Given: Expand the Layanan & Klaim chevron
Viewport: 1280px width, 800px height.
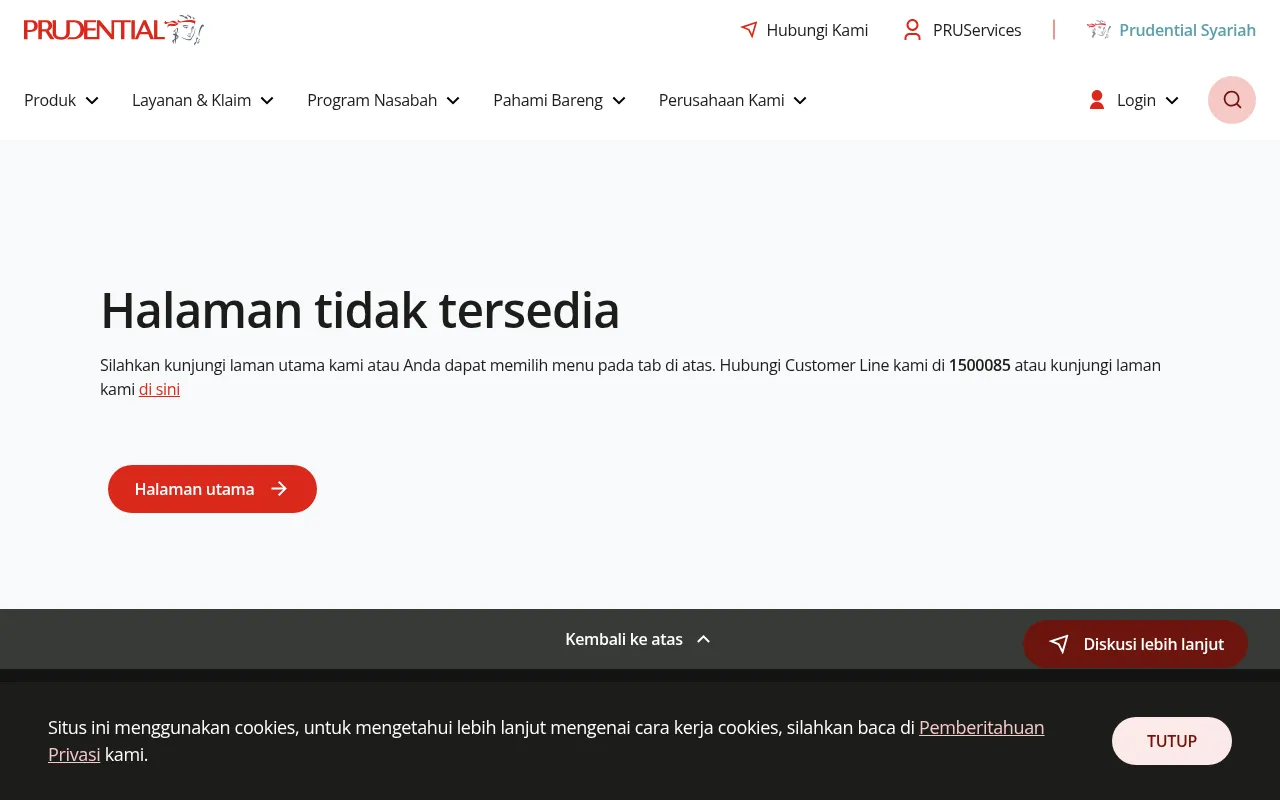Looking at the screenshot, I should (267, 100).
